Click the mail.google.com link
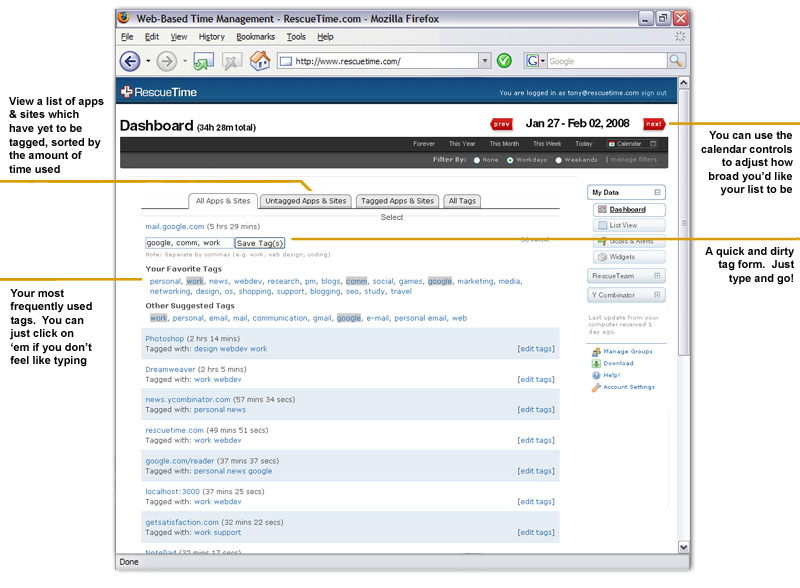Image resolution: width=800 pixels, height=588 pixels. pos(174,227)
